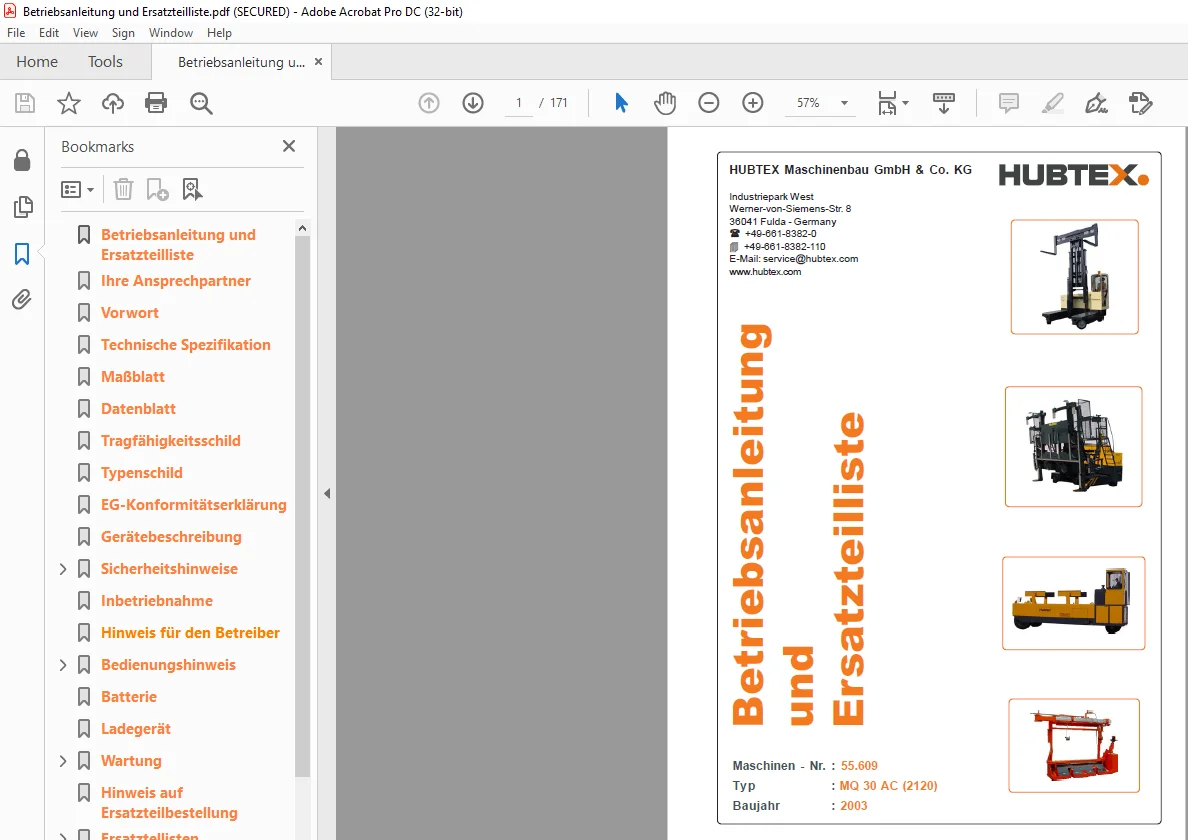This screenshot has height=840, width=1188.
Task: Open the Sign menu
Action: pyautogui.click(x=123, y=33)
